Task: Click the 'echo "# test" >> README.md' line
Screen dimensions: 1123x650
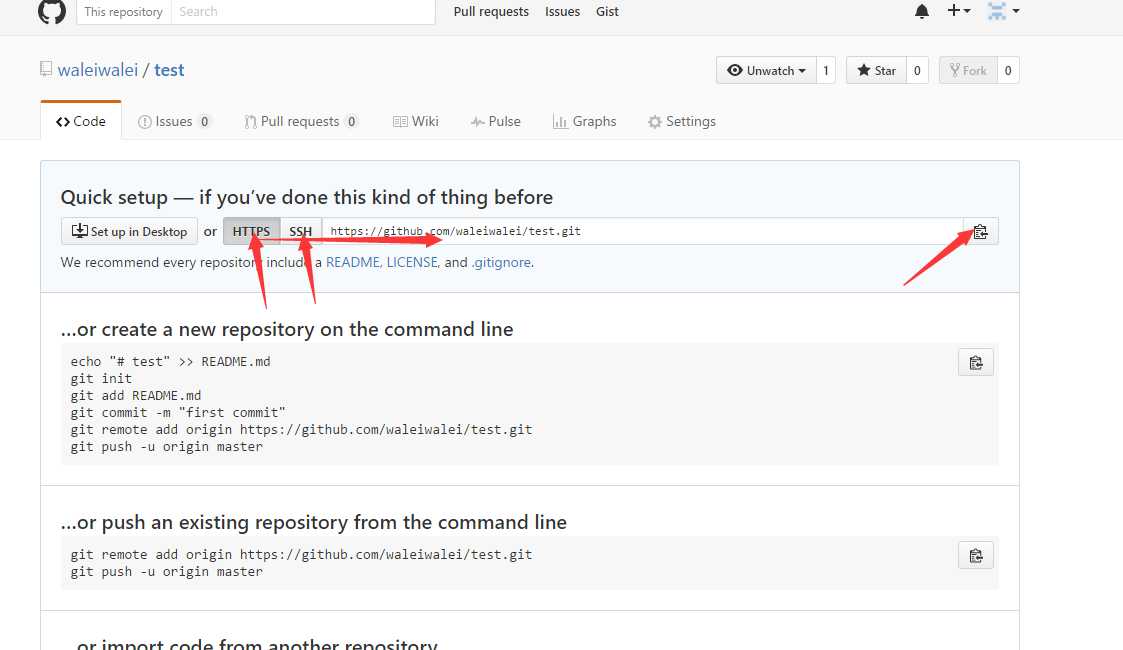Action: point(170,362)
